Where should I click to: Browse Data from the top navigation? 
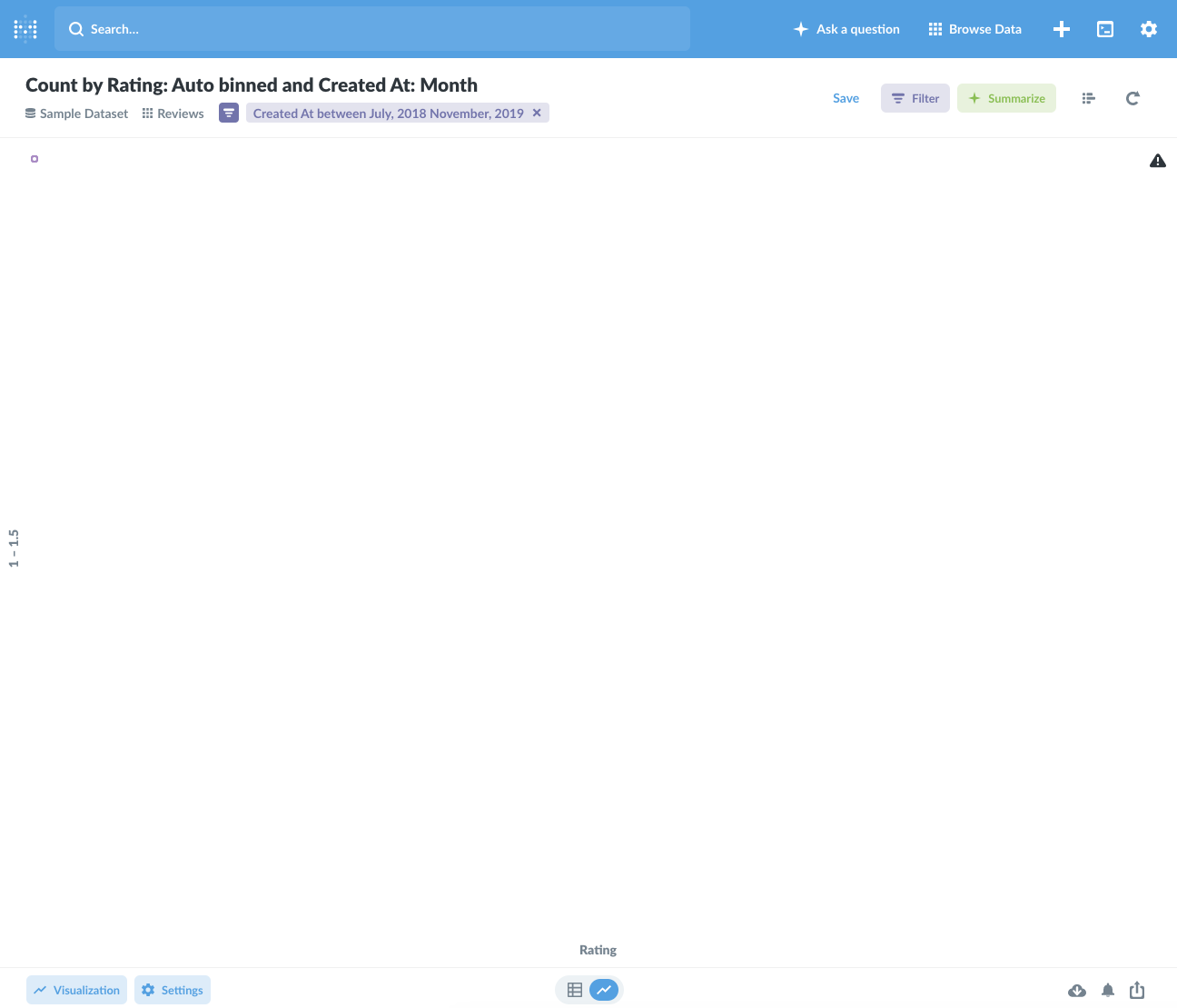point(974,28)
